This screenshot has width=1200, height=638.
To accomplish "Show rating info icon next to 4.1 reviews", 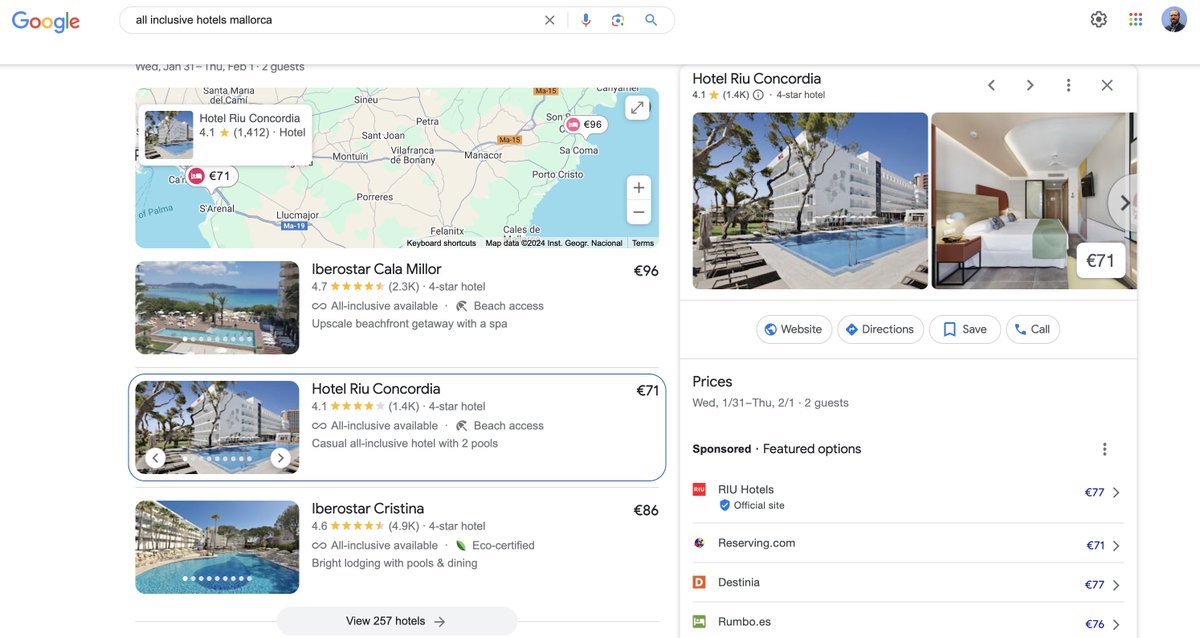I will point(758,95).
